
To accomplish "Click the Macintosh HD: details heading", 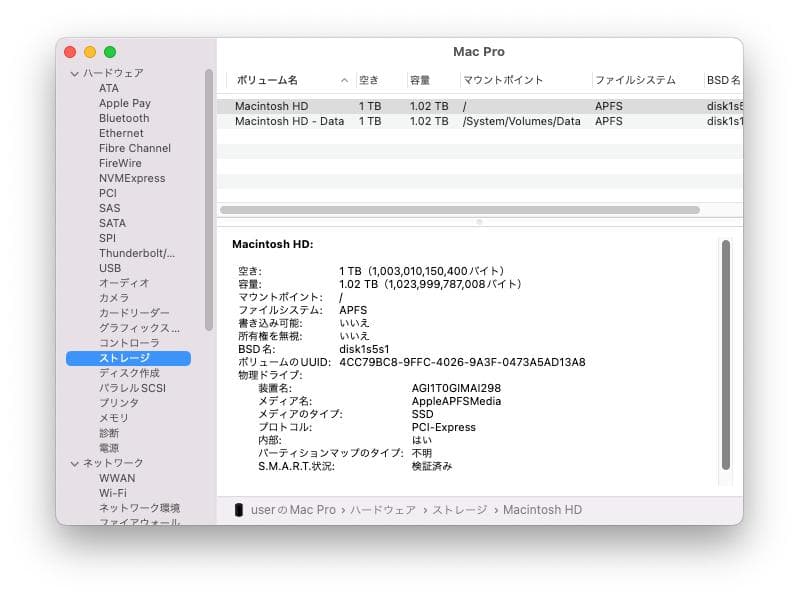I will tap(273, 244).
